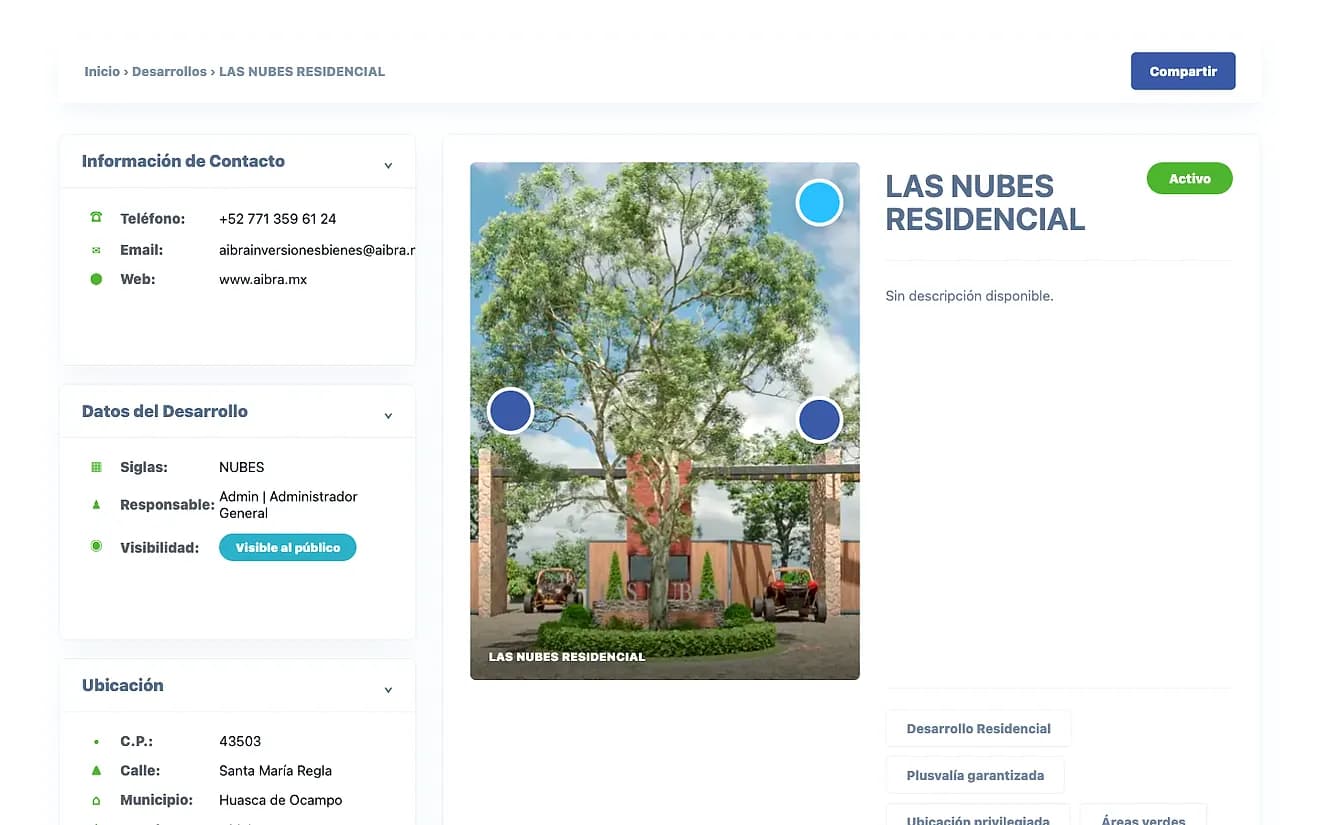
Task: Click the Ubicación panel title
Action: click(x=122, y=685)
